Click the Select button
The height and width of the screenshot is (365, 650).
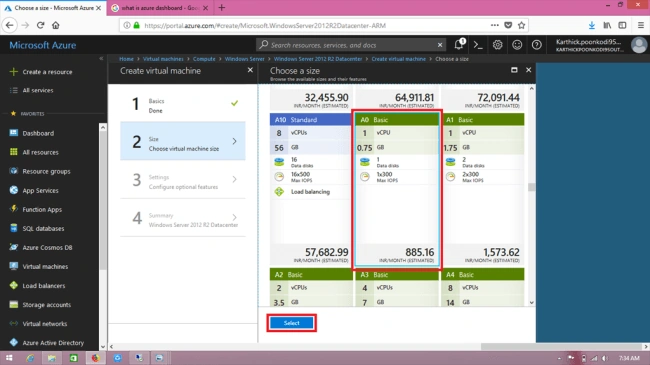point(291,323)
